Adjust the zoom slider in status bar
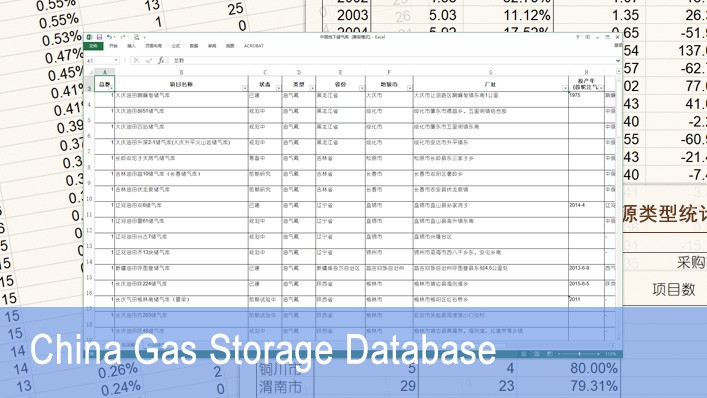The image size is (707, 398). (579, 354)
